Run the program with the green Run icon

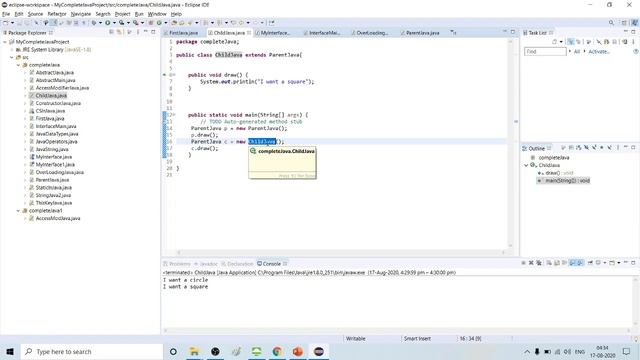click(108, 23)
